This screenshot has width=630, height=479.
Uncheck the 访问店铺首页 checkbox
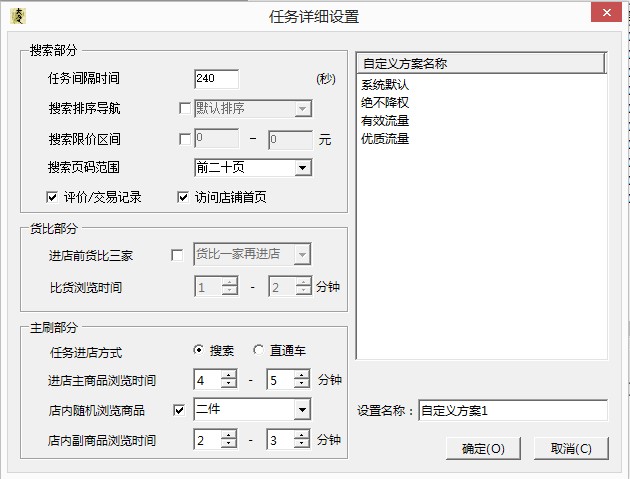(183, 197)
